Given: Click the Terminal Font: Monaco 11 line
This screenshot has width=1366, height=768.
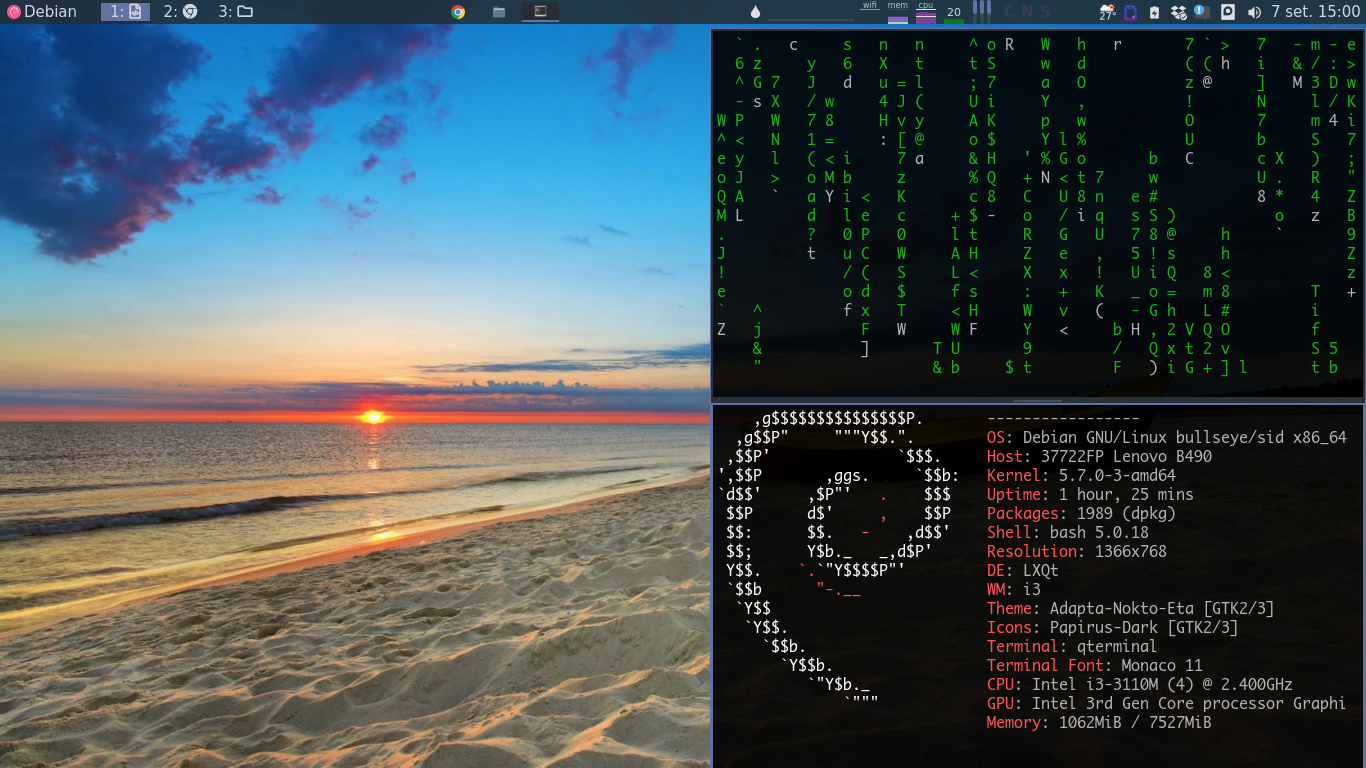Looking at the screenshot, I should (1094, 665).
